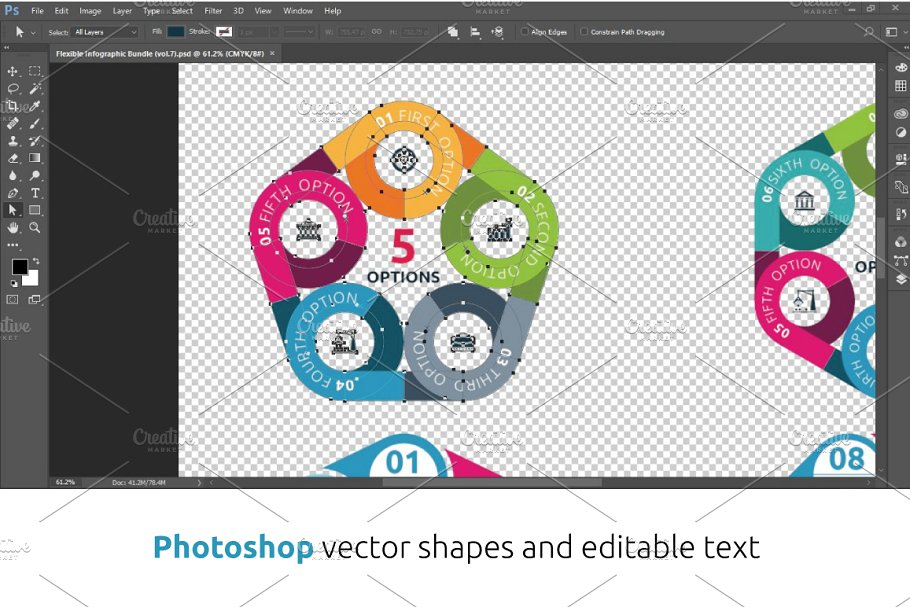Enable the Align Edges checkbox
910x607 pixels.
tap(525, 31)
